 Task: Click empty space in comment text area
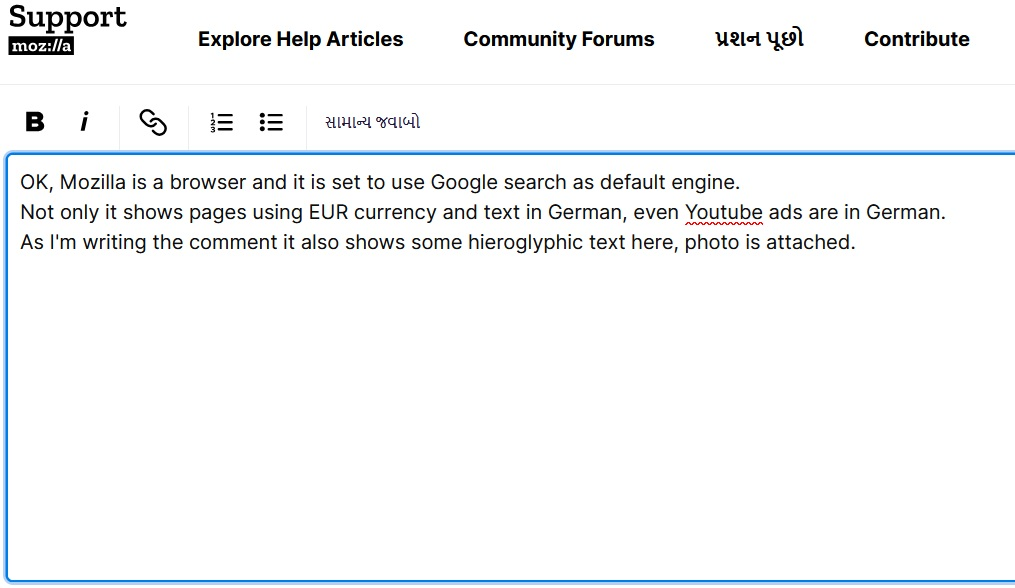click(x=500, y=420)
